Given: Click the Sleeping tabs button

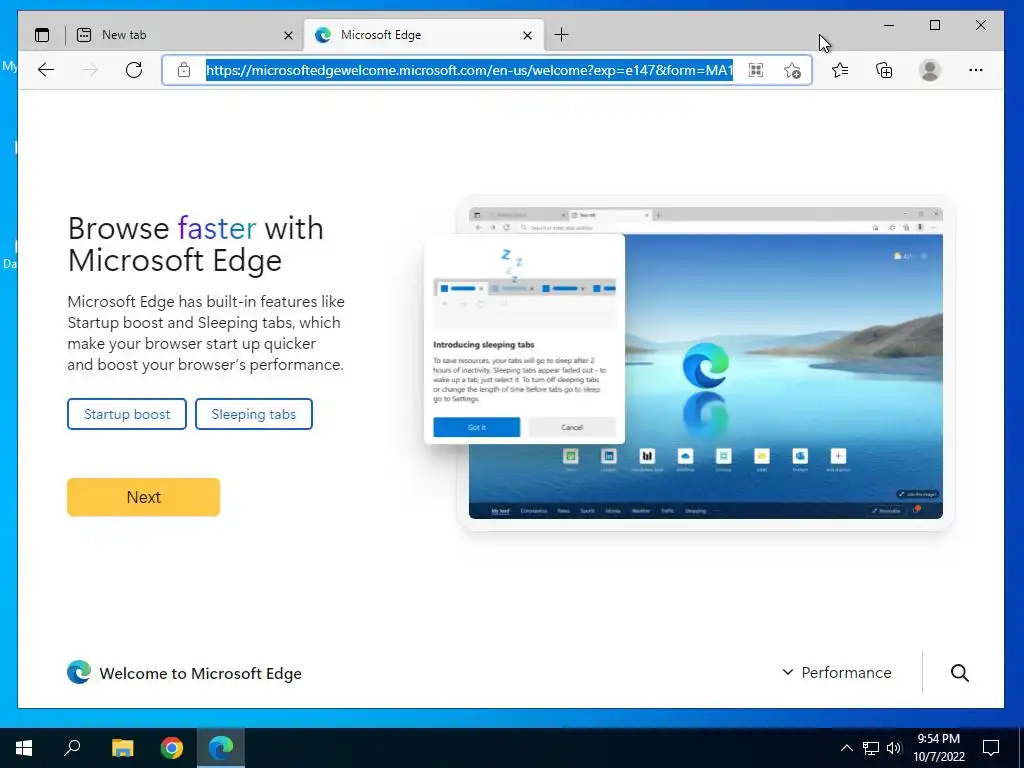Looking at the screenshot, I should click(253, 414).
